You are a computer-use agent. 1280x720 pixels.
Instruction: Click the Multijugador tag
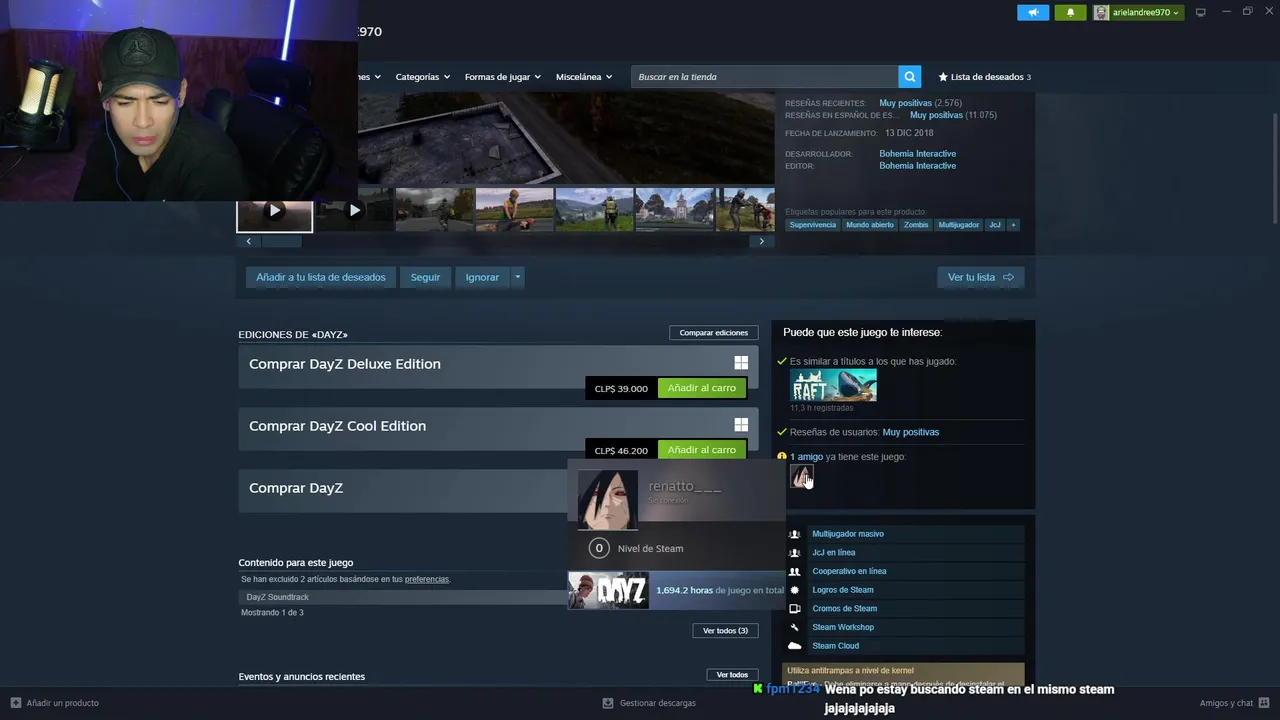(x=959, y=225)
